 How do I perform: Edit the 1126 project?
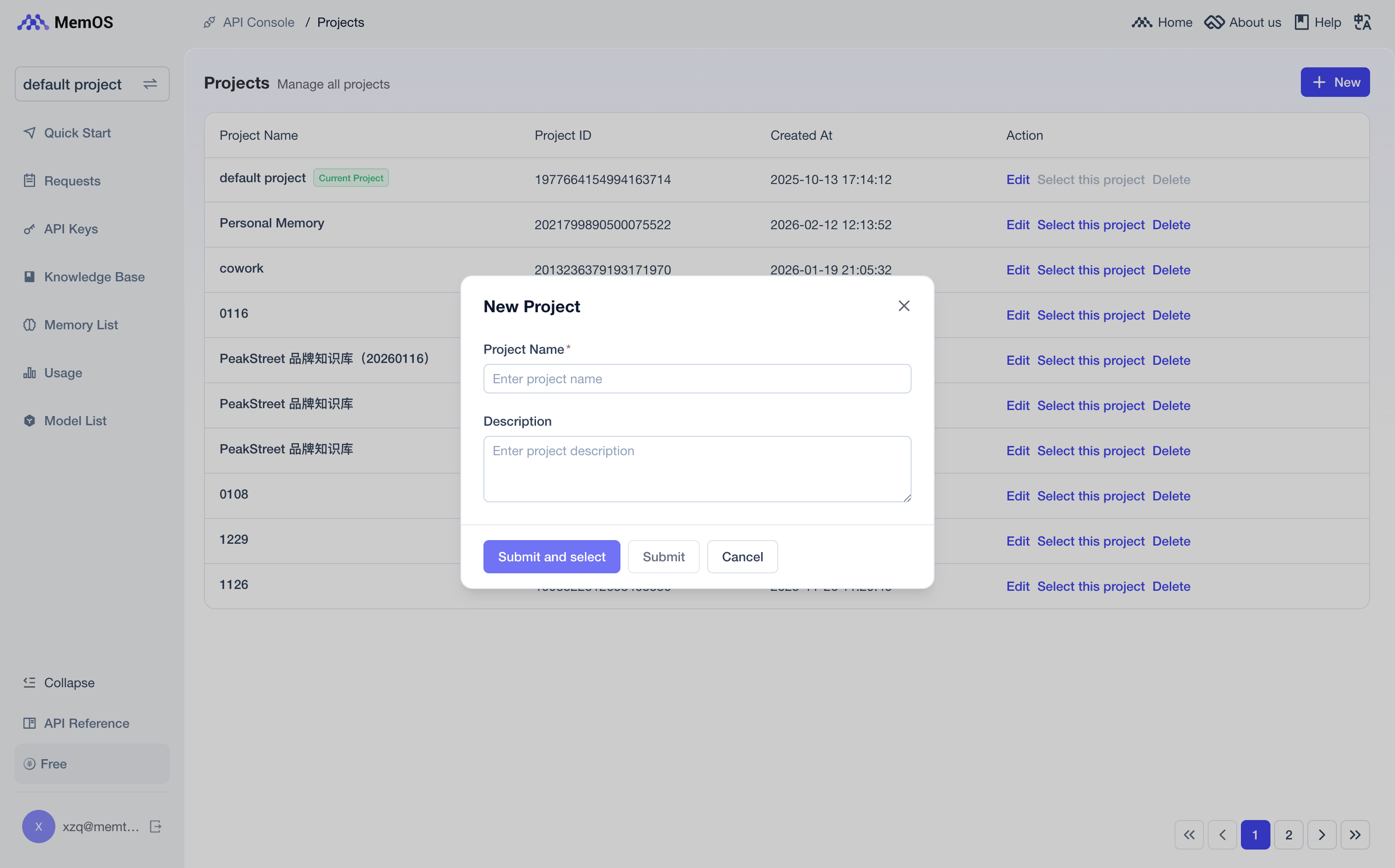pos(1018,586)
